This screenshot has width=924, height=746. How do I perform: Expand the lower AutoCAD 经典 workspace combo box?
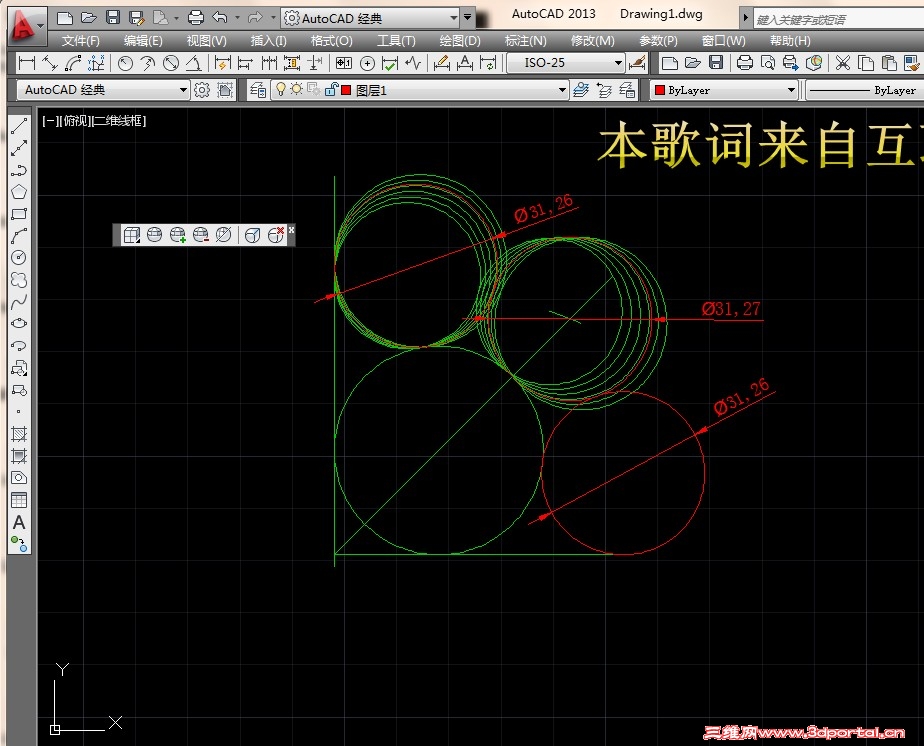tap(183, 90)
